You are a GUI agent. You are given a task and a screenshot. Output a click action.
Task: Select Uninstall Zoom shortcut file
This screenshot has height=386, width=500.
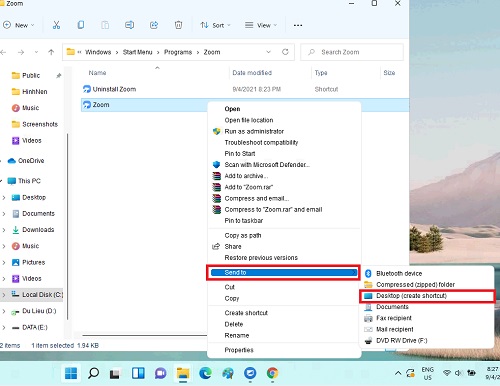[114, 89]
